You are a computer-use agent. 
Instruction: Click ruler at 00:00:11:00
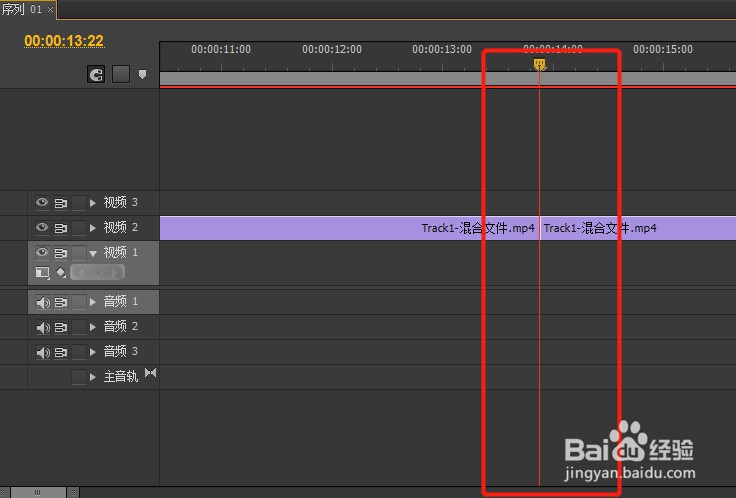point(221,49)
